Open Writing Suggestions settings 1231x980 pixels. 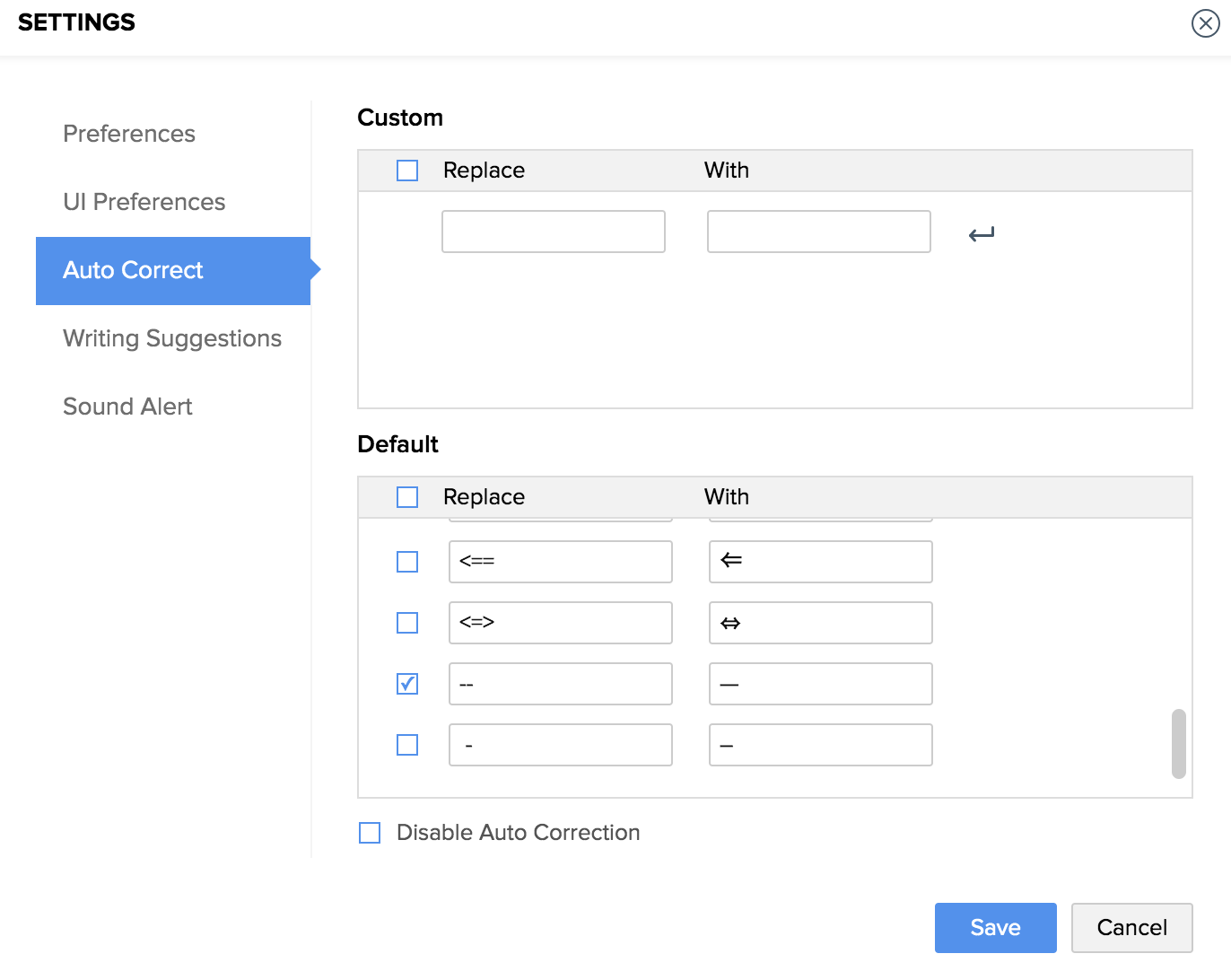(x=172, y=338)
